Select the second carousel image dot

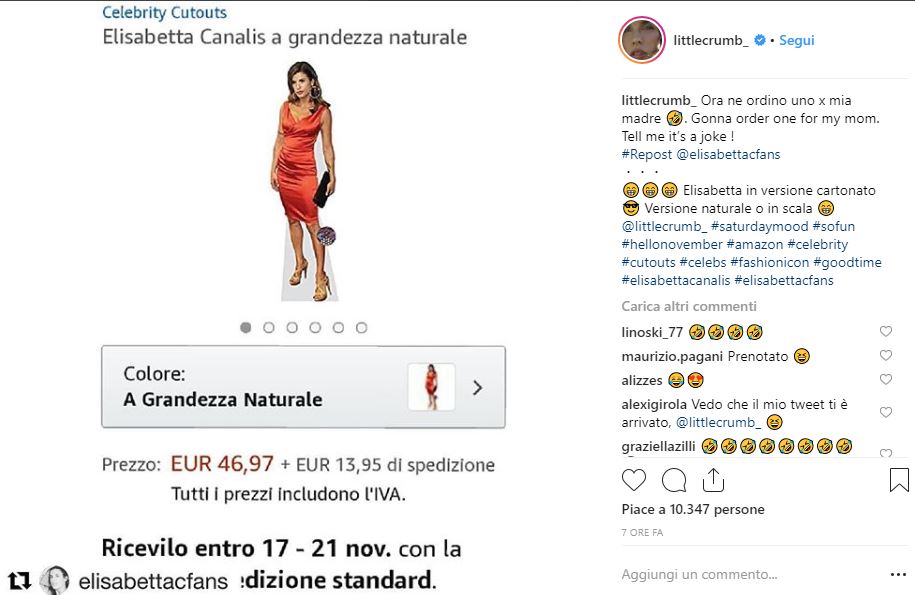pyautogui.click(x=268, y=328)
